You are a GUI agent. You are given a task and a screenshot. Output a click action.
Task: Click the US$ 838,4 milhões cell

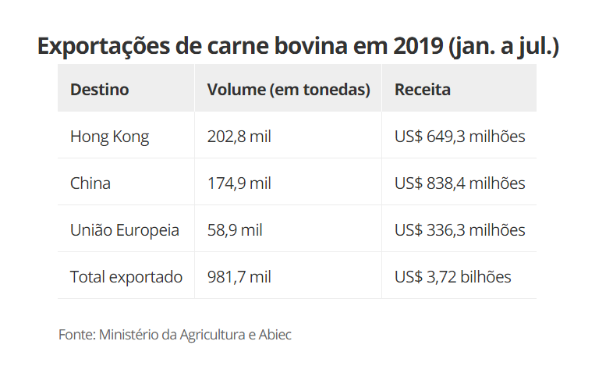460,183
